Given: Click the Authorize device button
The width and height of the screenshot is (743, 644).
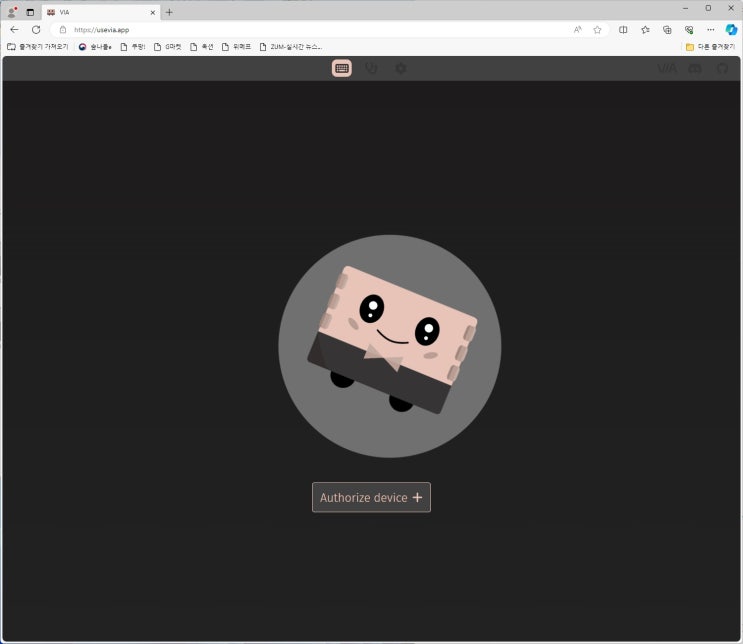Looking at the screenshot, I should point(371,497).
